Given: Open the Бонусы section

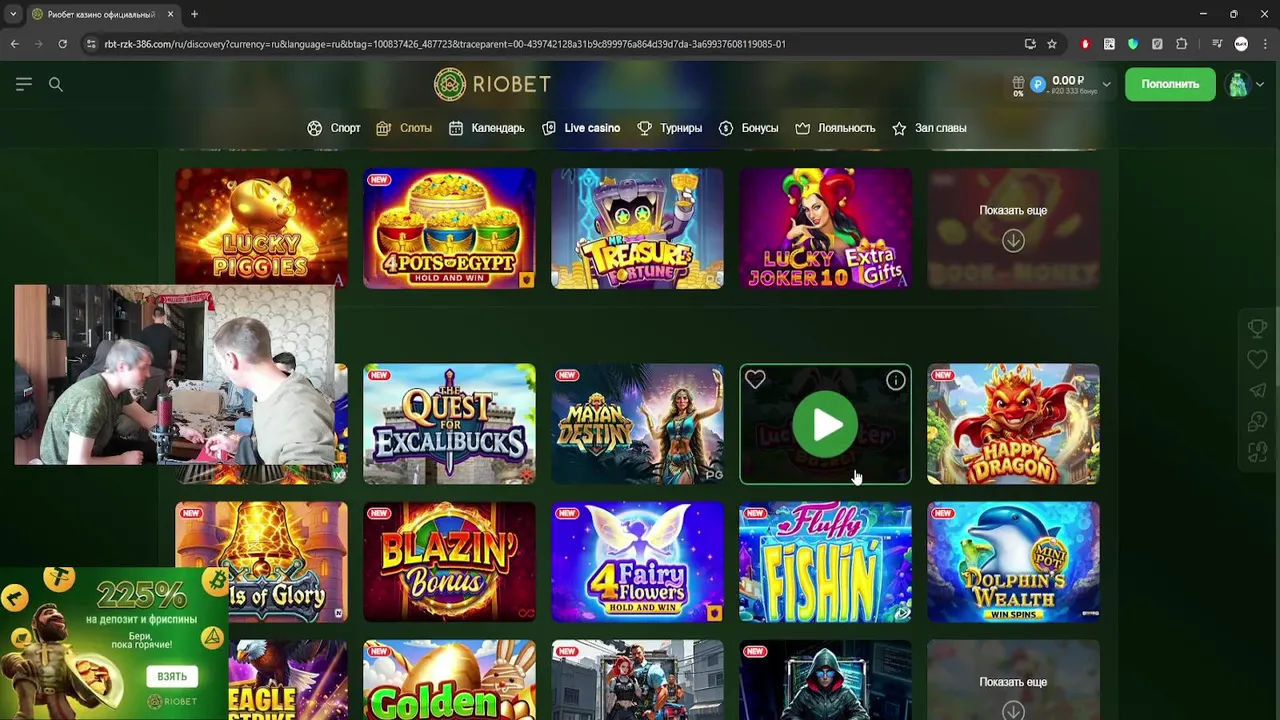Looking at the screenshot, I should click(x=748, y=128).
